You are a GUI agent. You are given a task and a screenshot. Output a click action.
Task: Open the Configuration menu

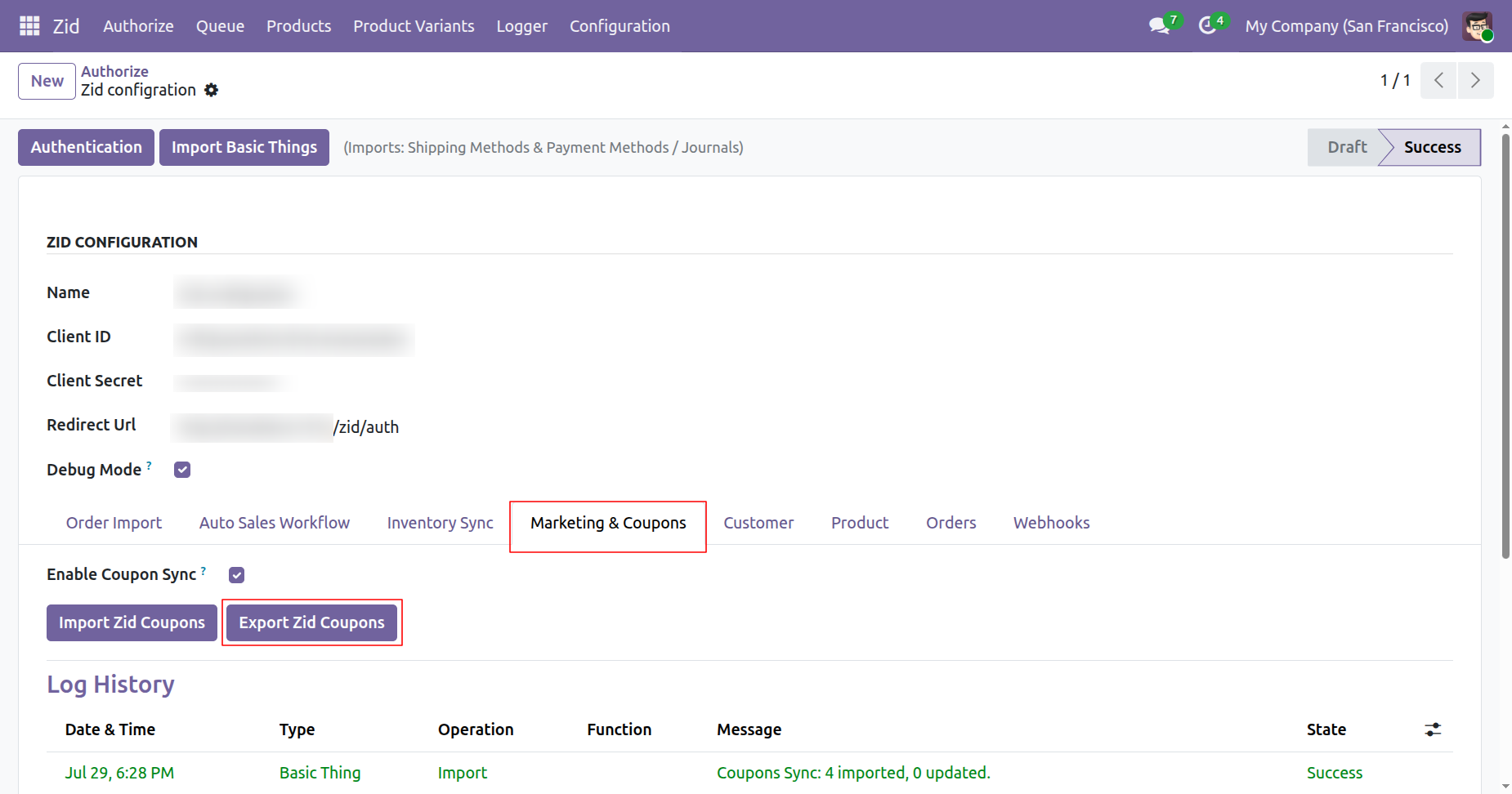[x=620, y=26]
